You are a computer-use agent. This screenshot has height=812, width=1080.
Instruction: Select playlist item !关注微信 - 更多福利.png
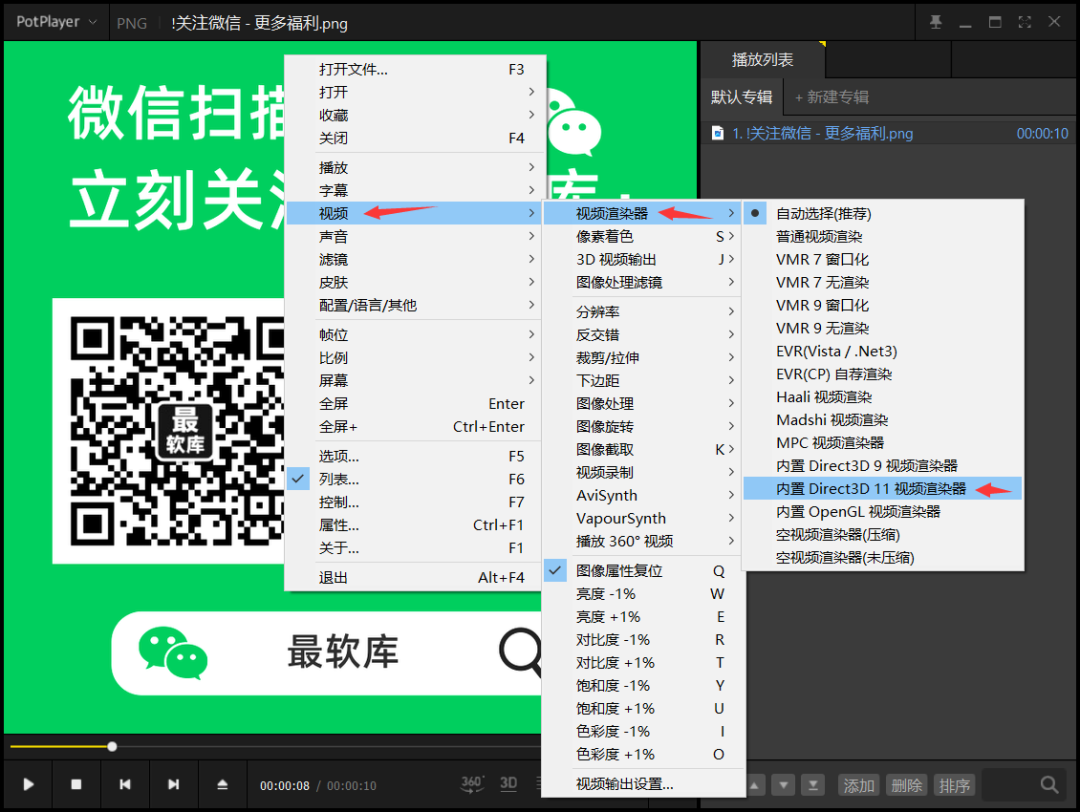coord(890,133)
